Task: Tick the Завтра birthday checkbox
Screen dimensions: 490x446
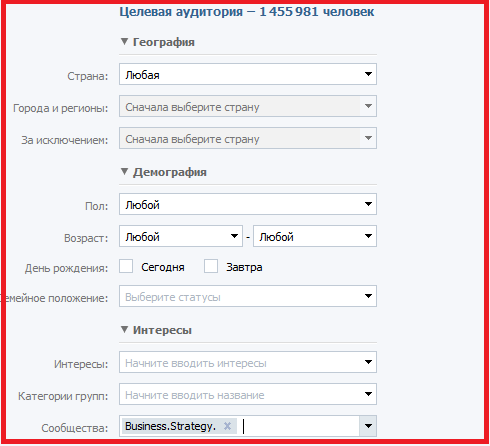Action: point(211,266)
